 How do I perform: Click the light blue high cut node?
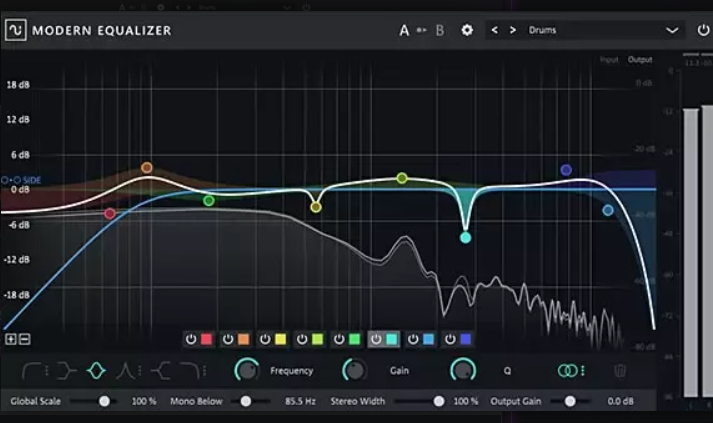608,210
